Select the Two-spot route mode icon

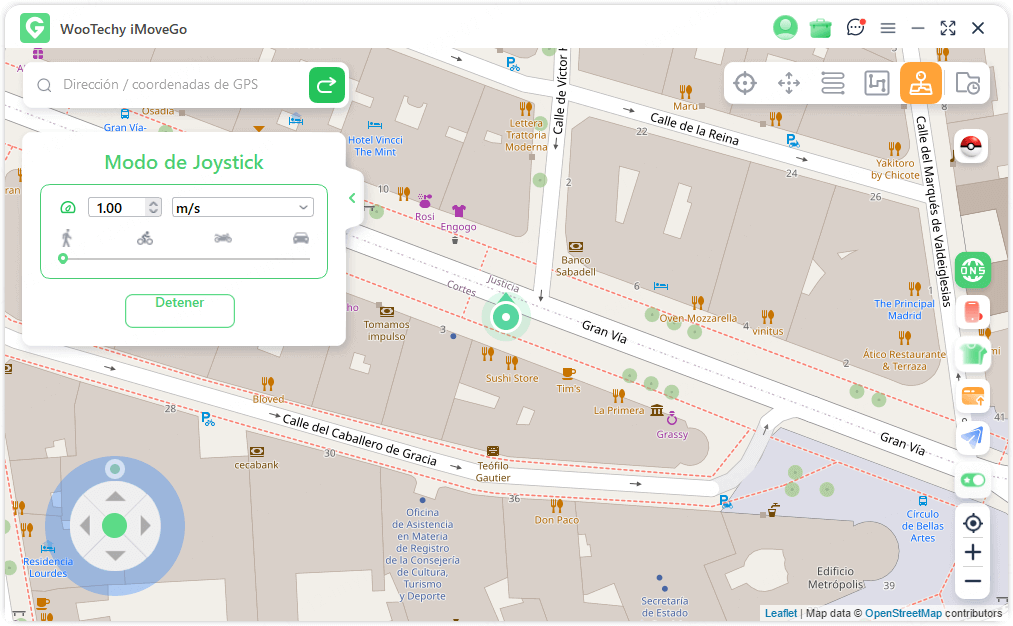tap(833, 83)
